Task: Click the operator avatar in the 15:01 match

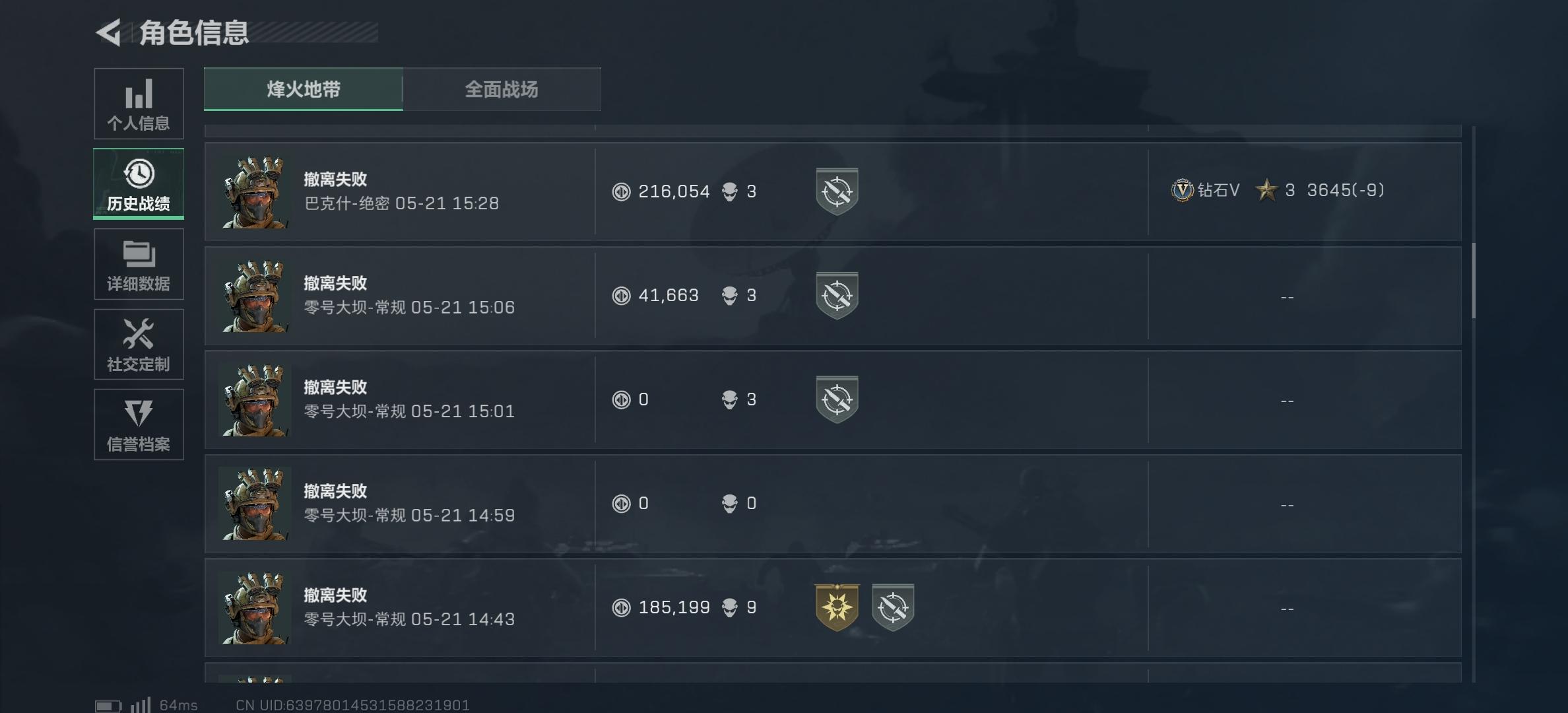Action: pyautogui.click(x=255, y=400)
